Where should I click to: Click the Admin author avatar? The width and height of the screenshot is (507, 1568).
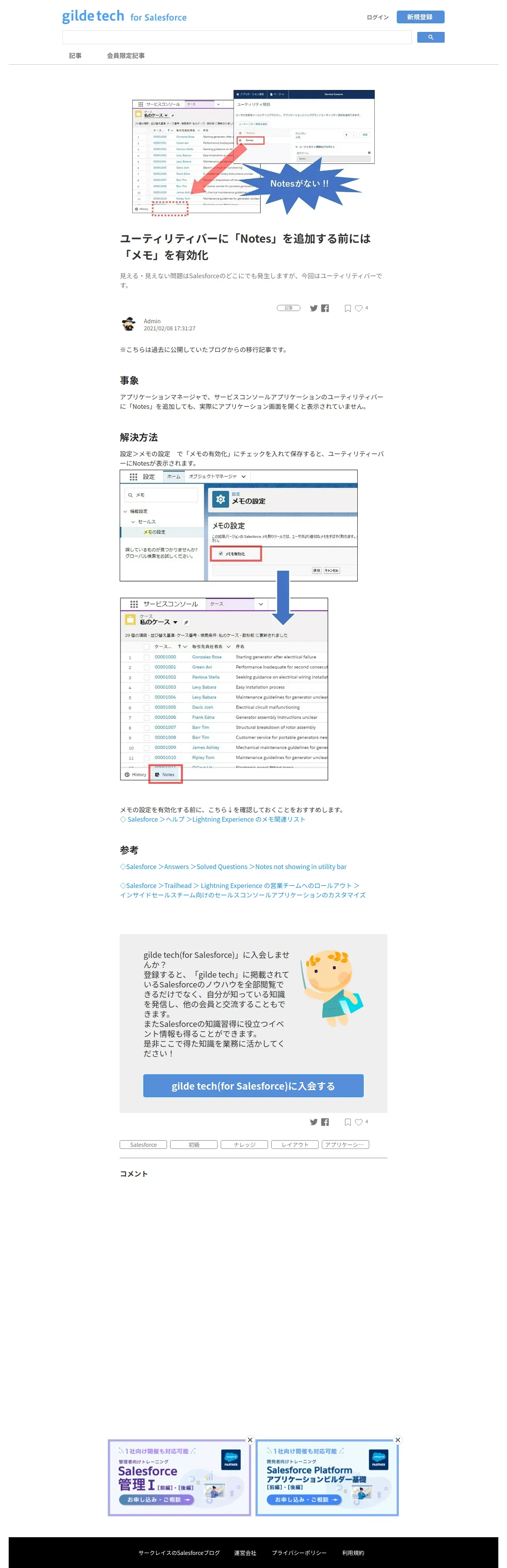tap(129, 324)
